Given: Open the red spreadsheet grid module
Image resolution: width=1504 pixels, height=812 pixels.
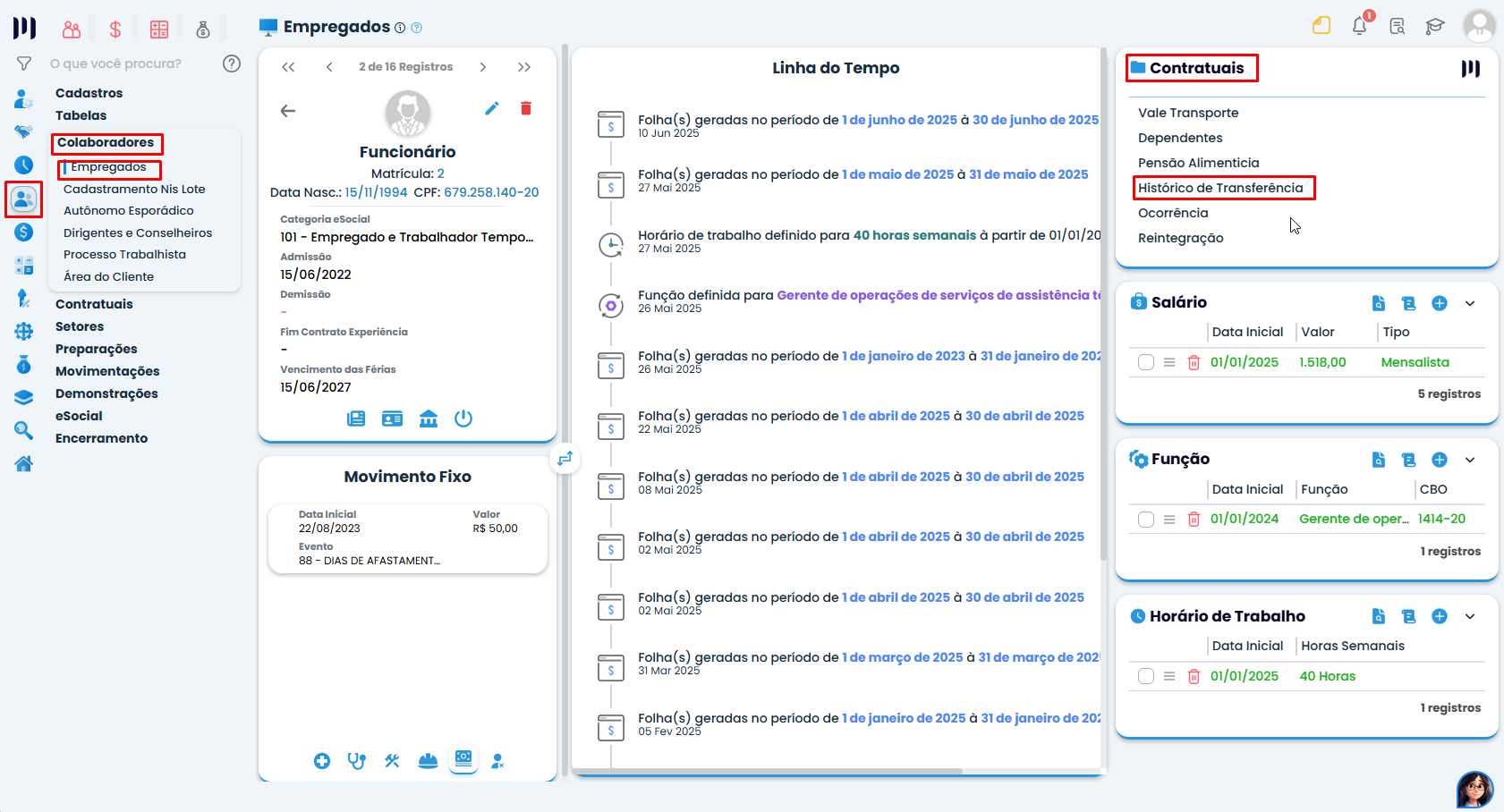Looking at the screenshot, I should coord(159,30).
